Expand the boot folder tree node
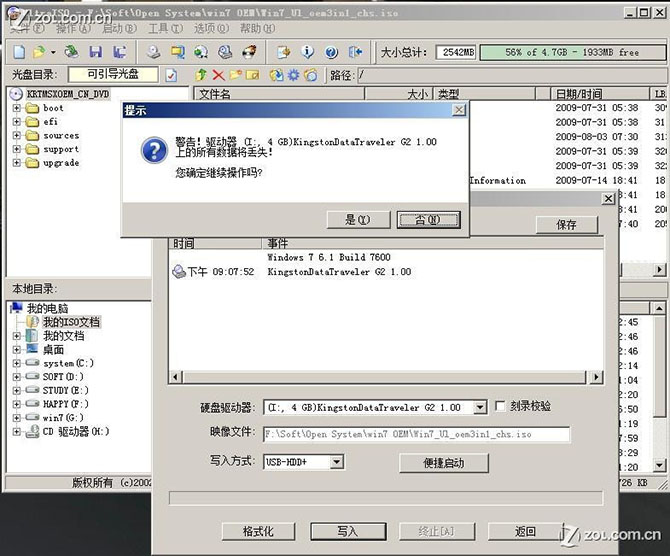670x556 pixels. (x=17, y=108)
